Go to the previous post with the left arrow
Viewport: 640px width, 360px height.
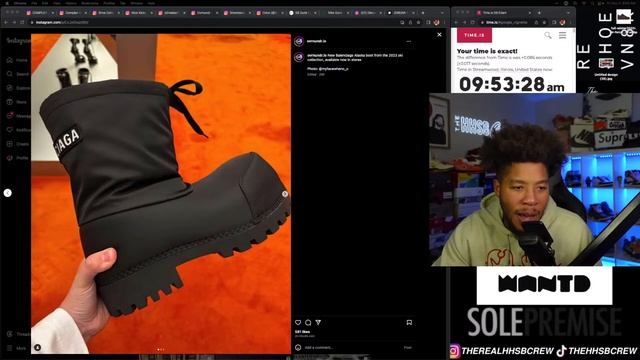click(8, 193)
